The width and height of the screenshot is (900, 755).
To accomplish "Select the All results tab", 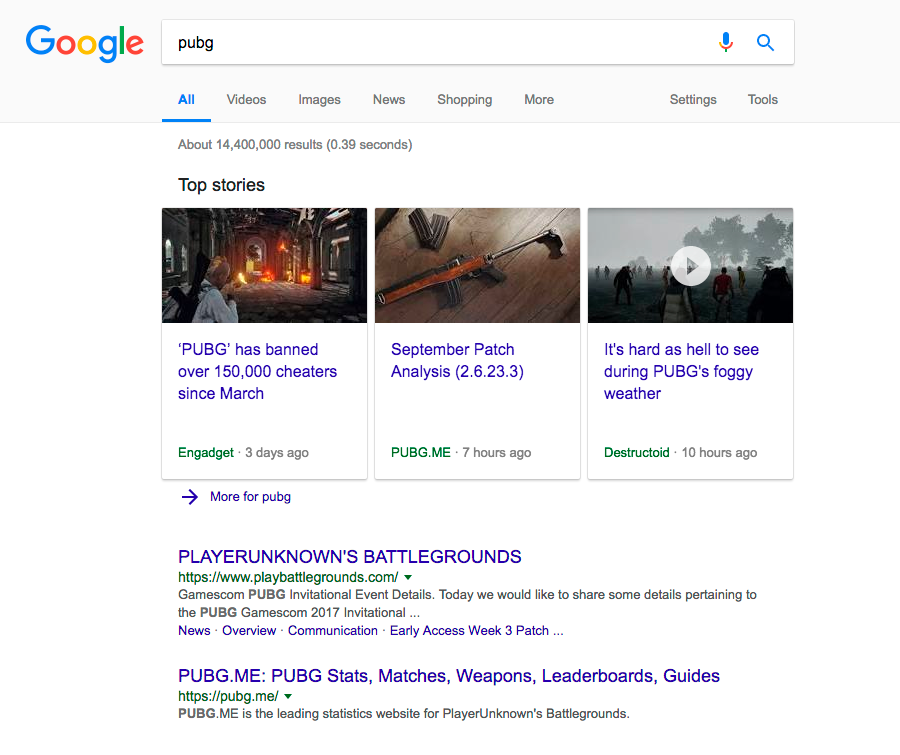I will click(186, 99).
